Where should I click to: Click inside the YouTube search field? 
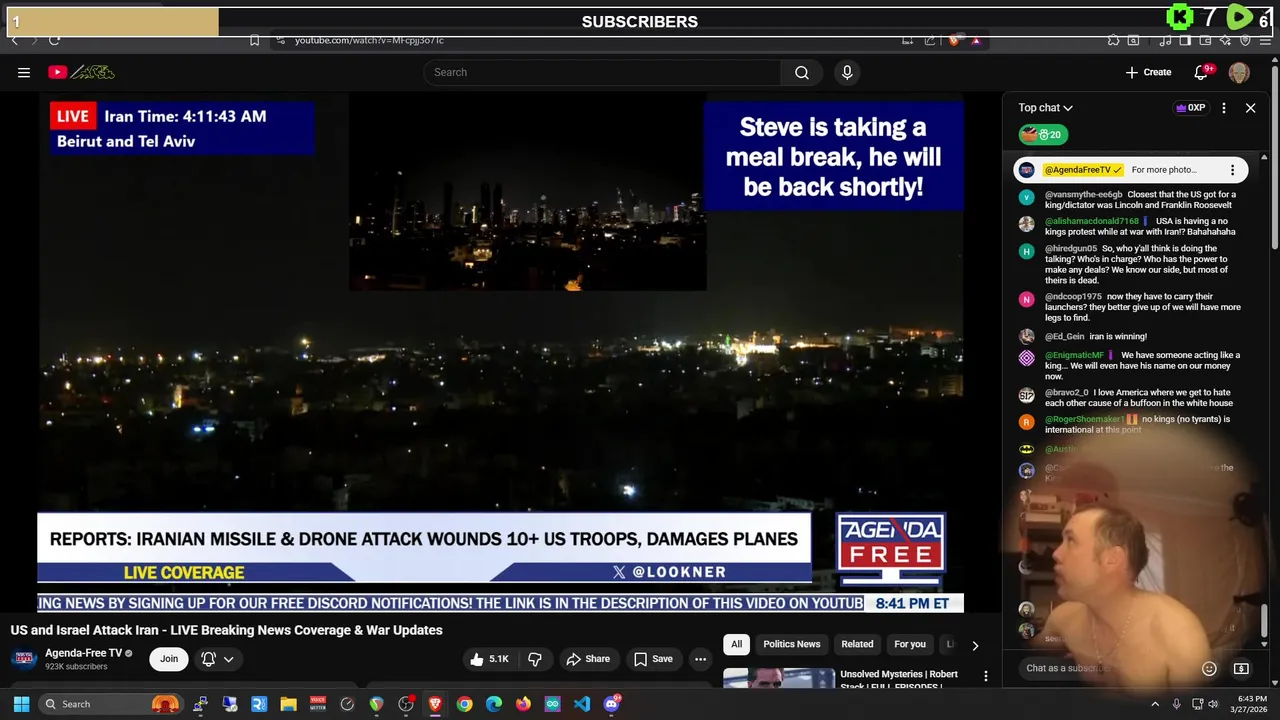(x=602, y=72)
